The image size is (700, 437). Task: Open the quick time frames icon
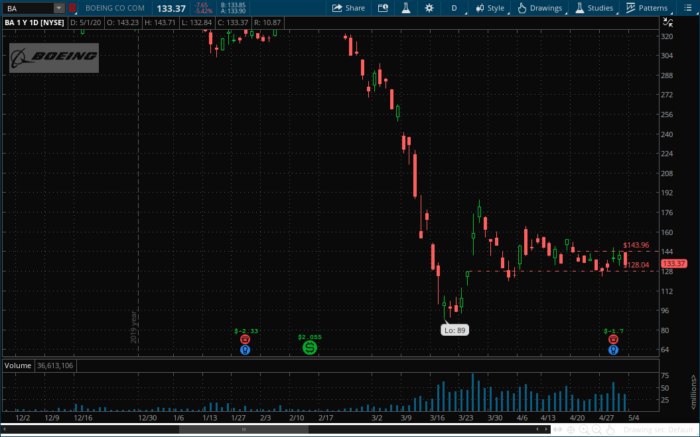point(383,8)
